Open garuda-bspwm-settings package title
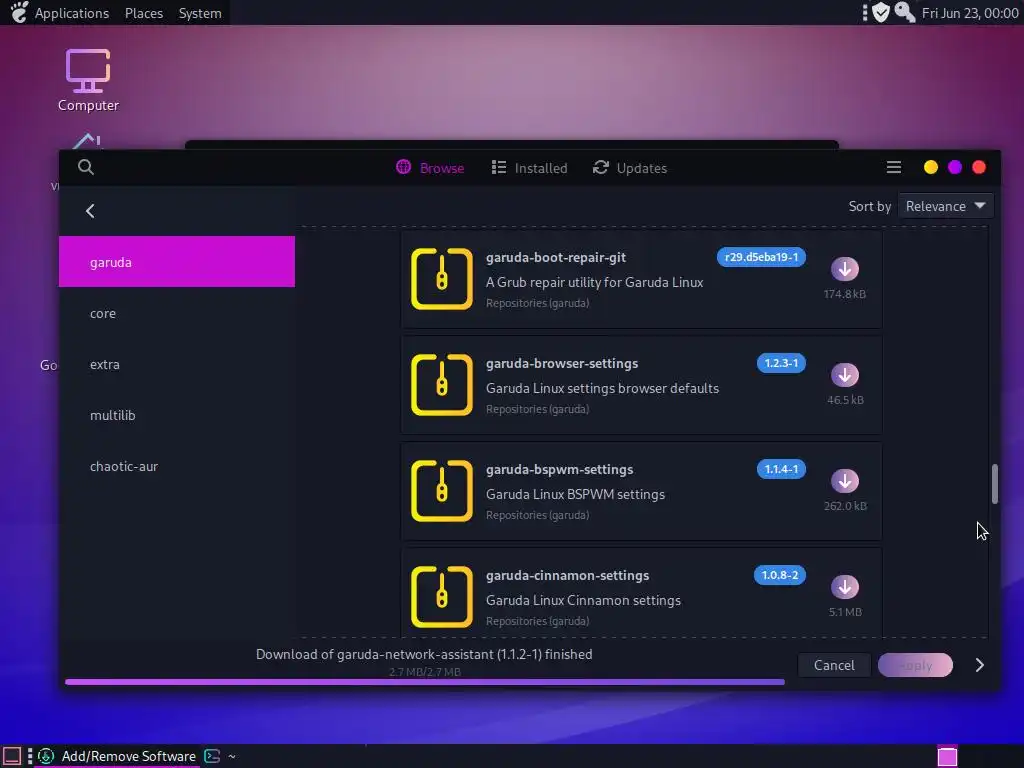 tap(560, 470)
